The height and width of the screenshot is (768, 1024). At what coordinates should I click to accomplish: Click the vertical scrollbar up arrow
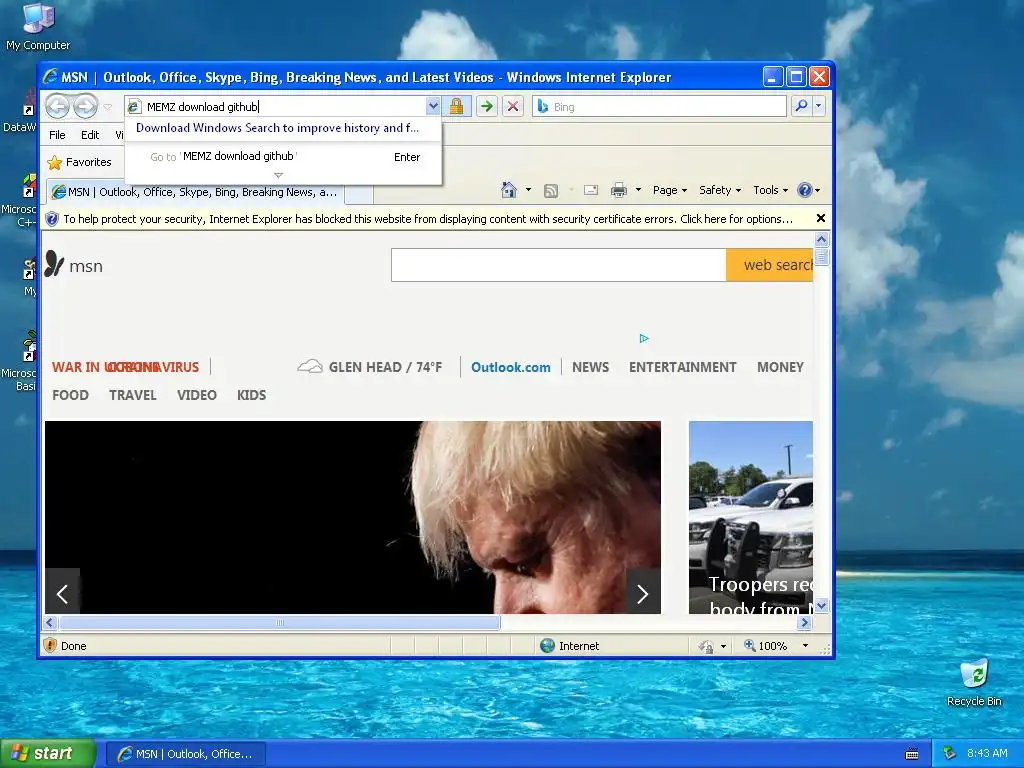pyautogui.click(x=822, y=239)
